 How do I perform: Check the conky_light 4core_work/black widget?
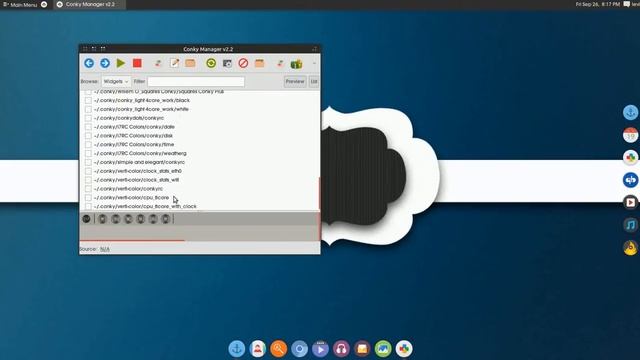pyautogui.click(x=88, y=100)
